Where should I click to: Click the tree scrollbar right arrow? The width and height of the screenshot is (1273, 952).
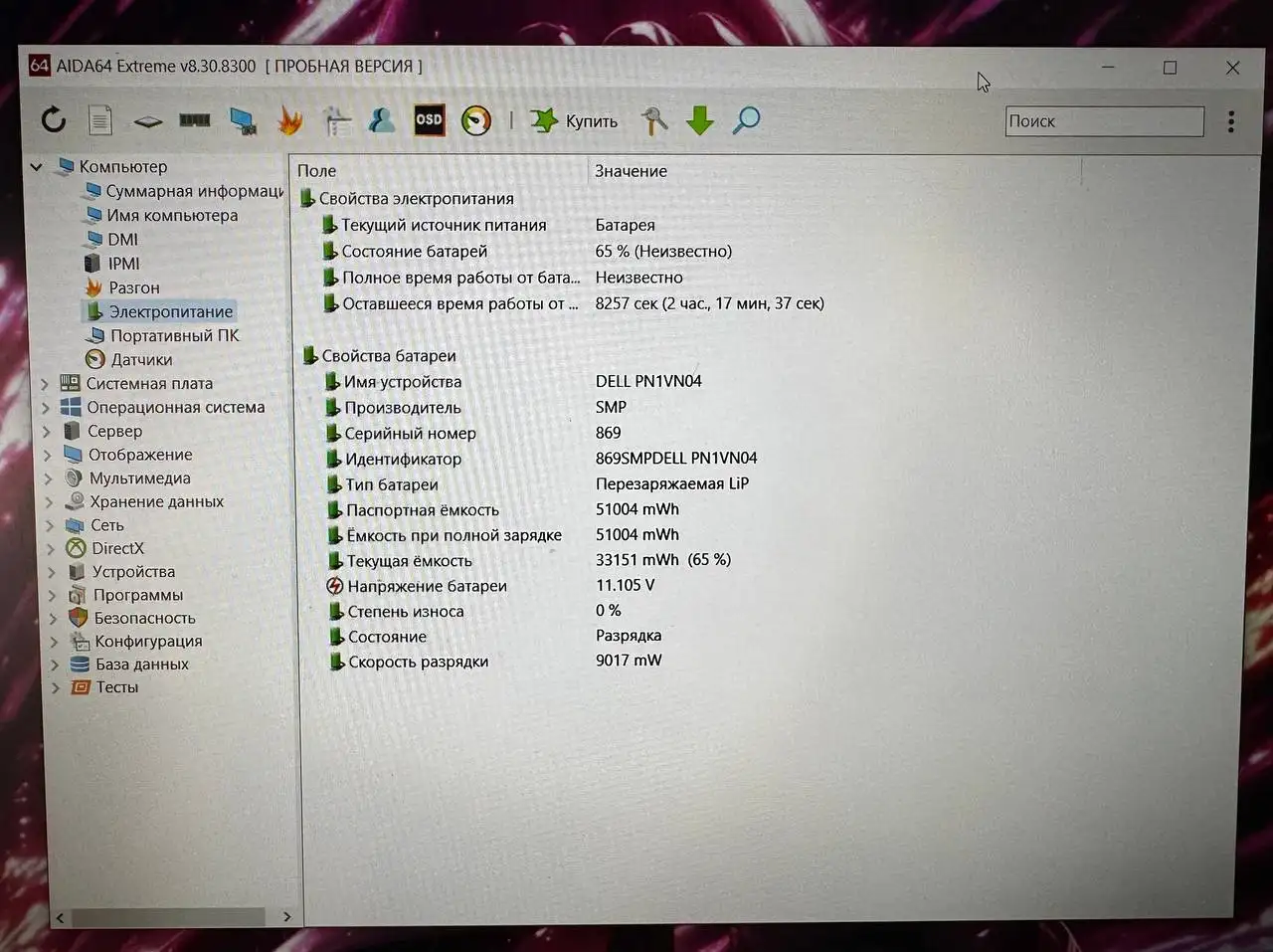pyautogui.click(x=287, y=916)
